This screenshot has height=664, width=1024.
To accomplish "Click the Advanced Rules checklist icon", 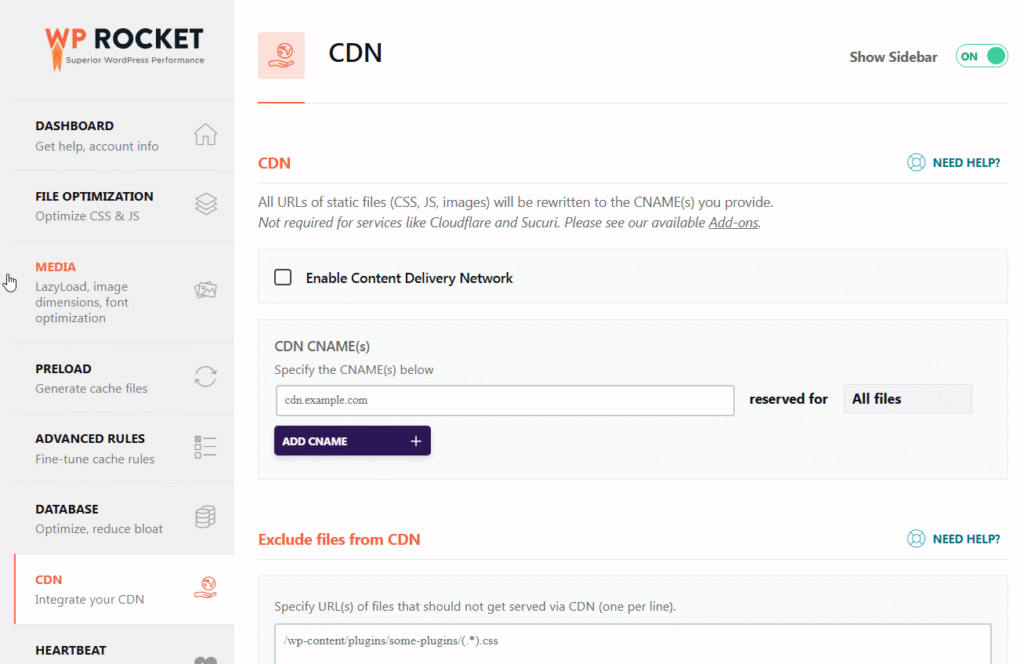I will (x=205, y=447).
